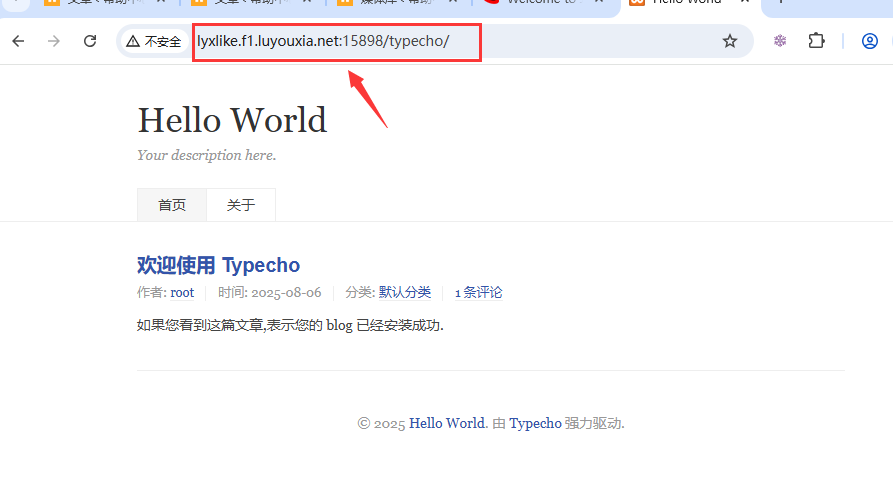
Task: Open the 1 条评论 comments link
Action: tap(478, 293)
